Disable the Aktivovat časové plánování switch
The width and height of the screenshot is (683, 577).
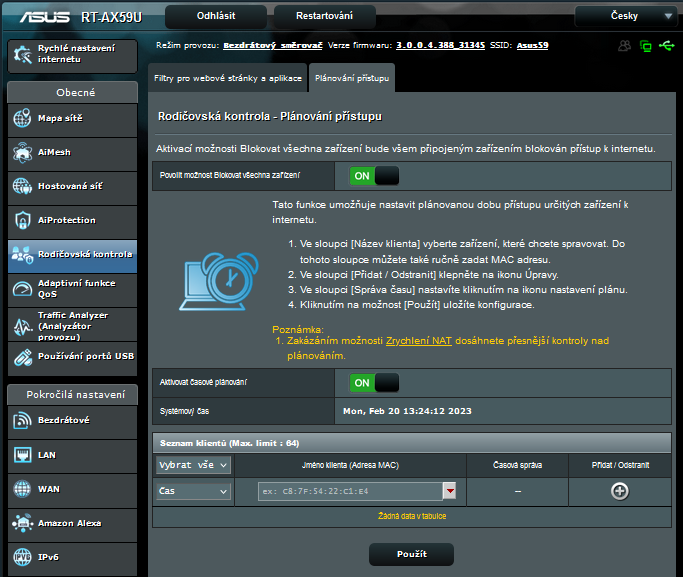[x=373, y=383]
